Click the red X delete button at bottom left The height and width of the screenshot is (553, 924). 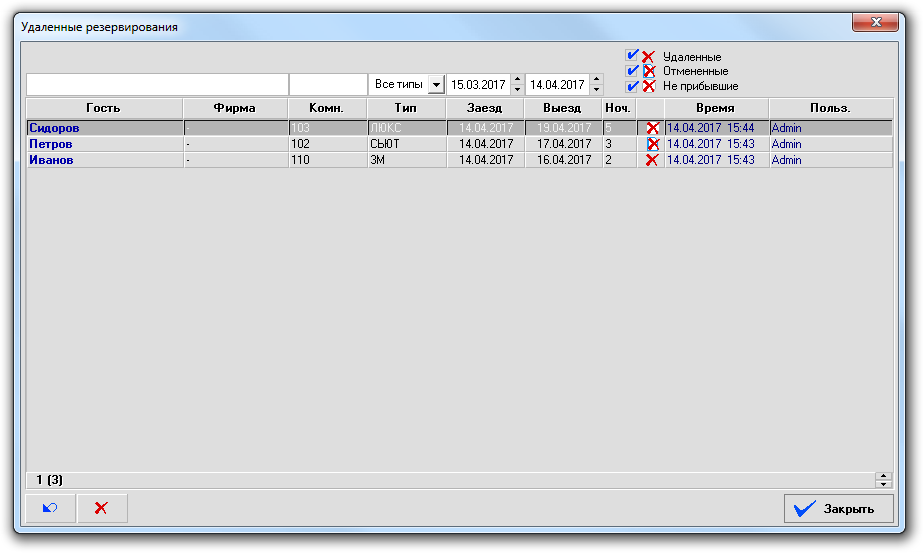[101, 508]
